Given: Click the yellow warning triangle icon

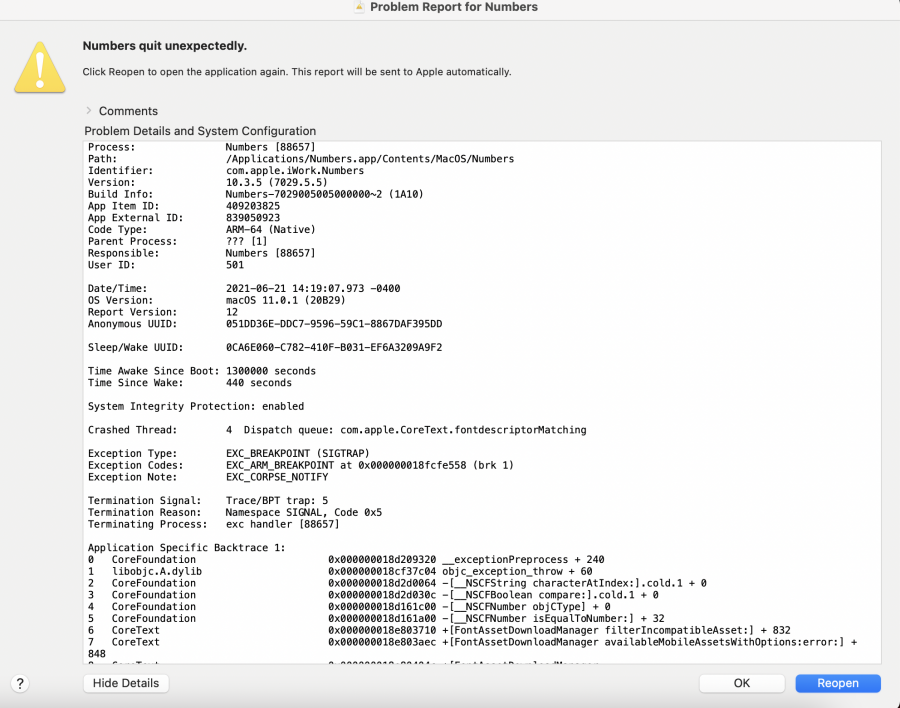Looking at the screenshot, I should pos(40,67).
